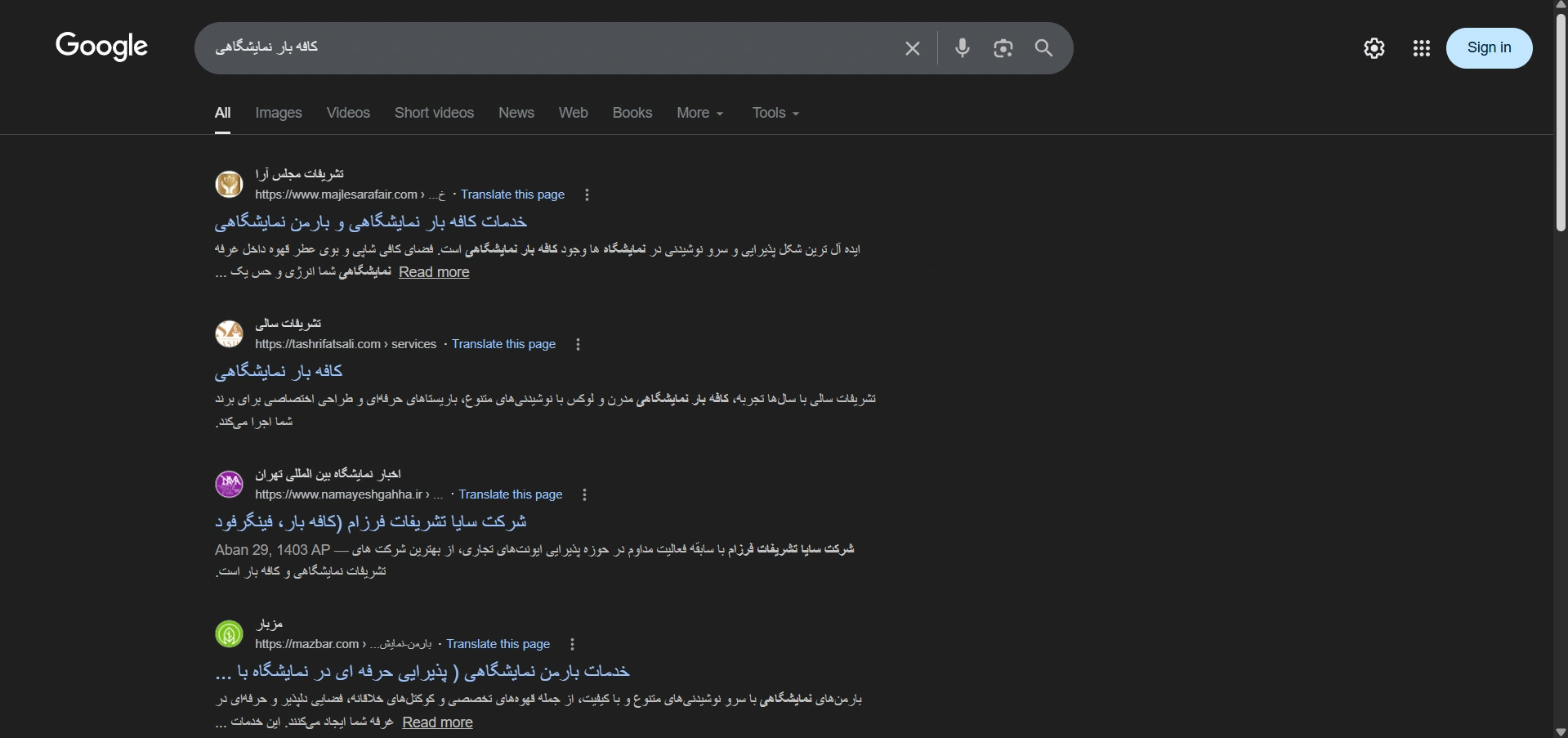The height and width of the screenshot is (738, 1568).
Task: Open the Tools dropdown
Action: pos(775,113)
